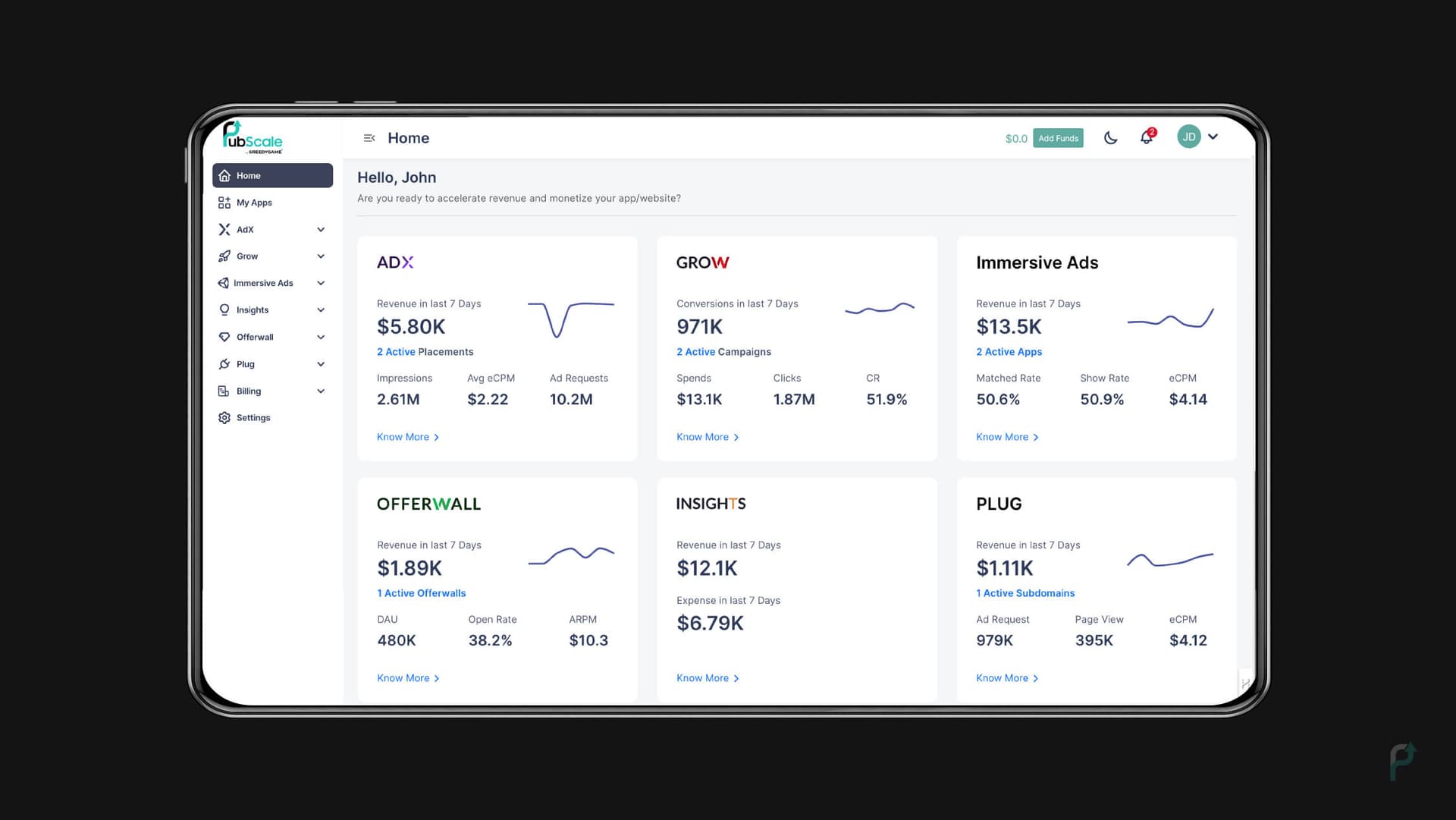Click the My Apps grid icon
1456x820 pixels.
click(224, 203)
